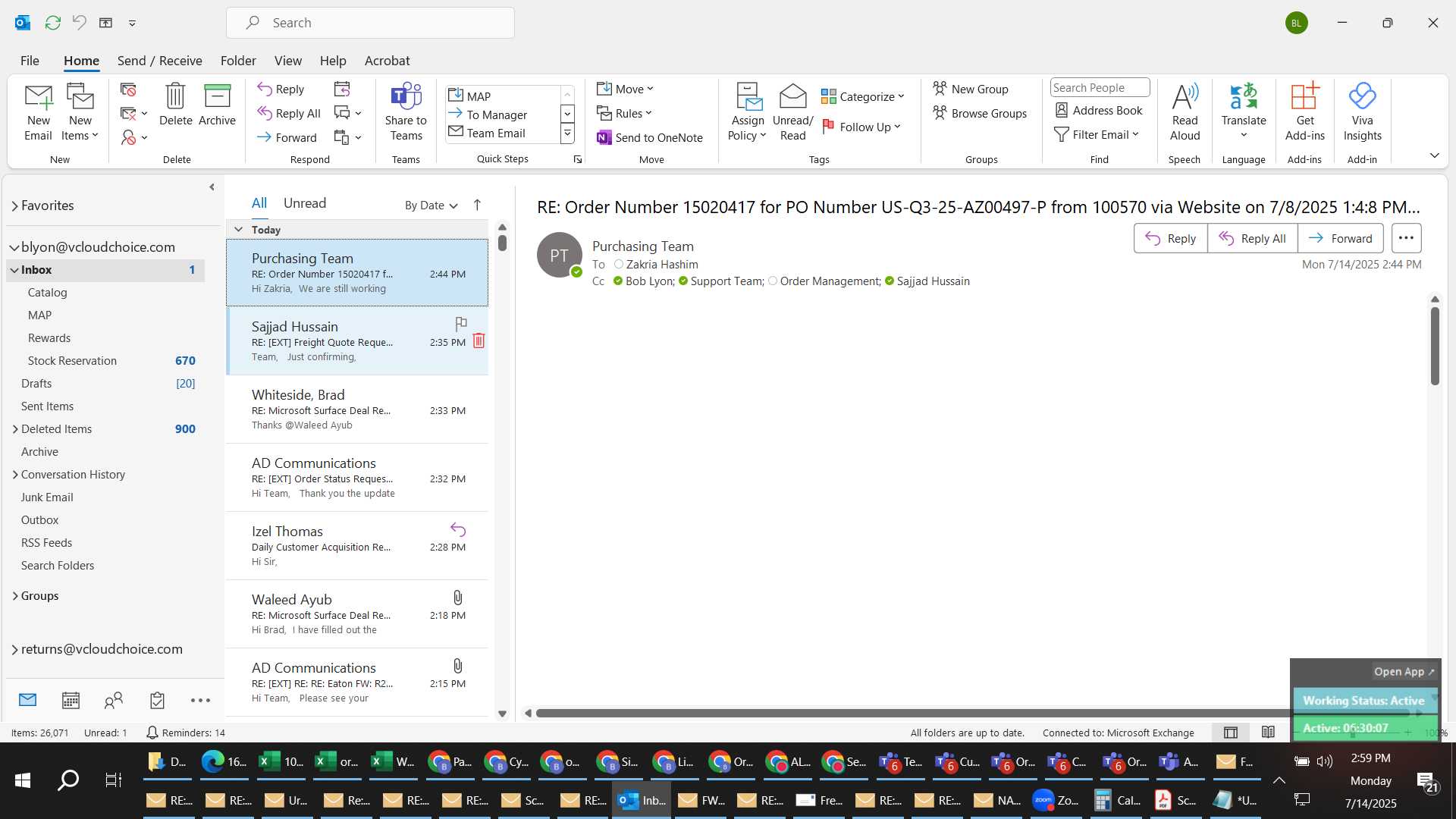
Task: Open the Folder tab
Action: (x=238, y=61)
